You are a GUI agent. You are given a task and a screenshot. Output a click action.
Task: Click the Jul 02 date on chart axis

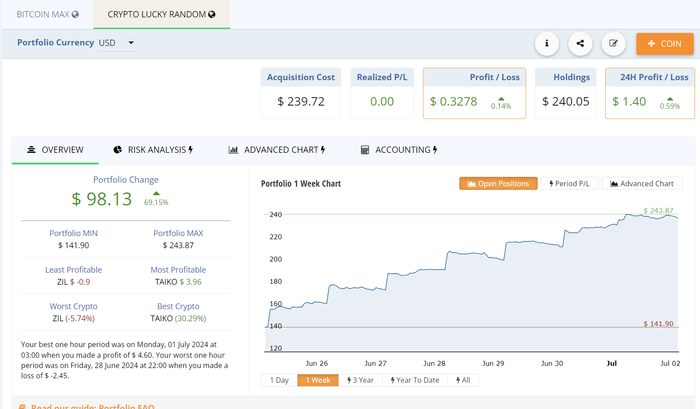pos(671,363)
